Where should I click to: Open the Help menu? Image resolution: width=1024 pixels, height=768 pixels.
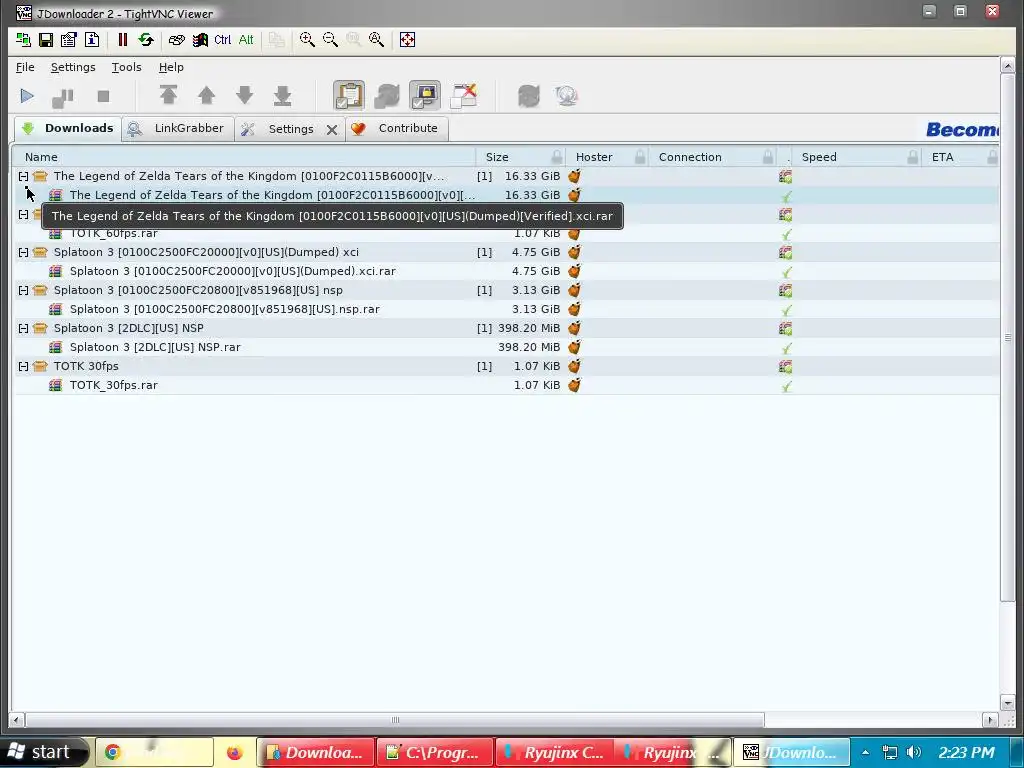(171, 67)
